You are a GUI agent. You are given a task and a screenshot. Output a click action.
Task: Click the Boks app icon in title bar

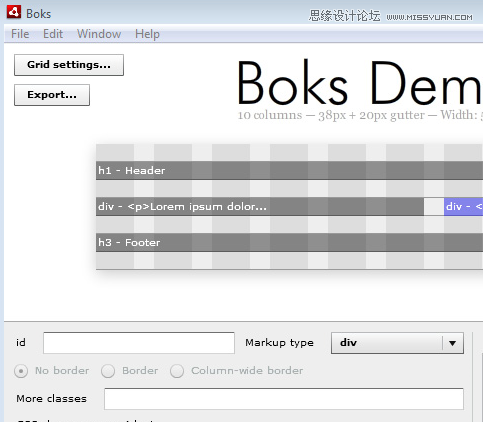click(14, 12)
